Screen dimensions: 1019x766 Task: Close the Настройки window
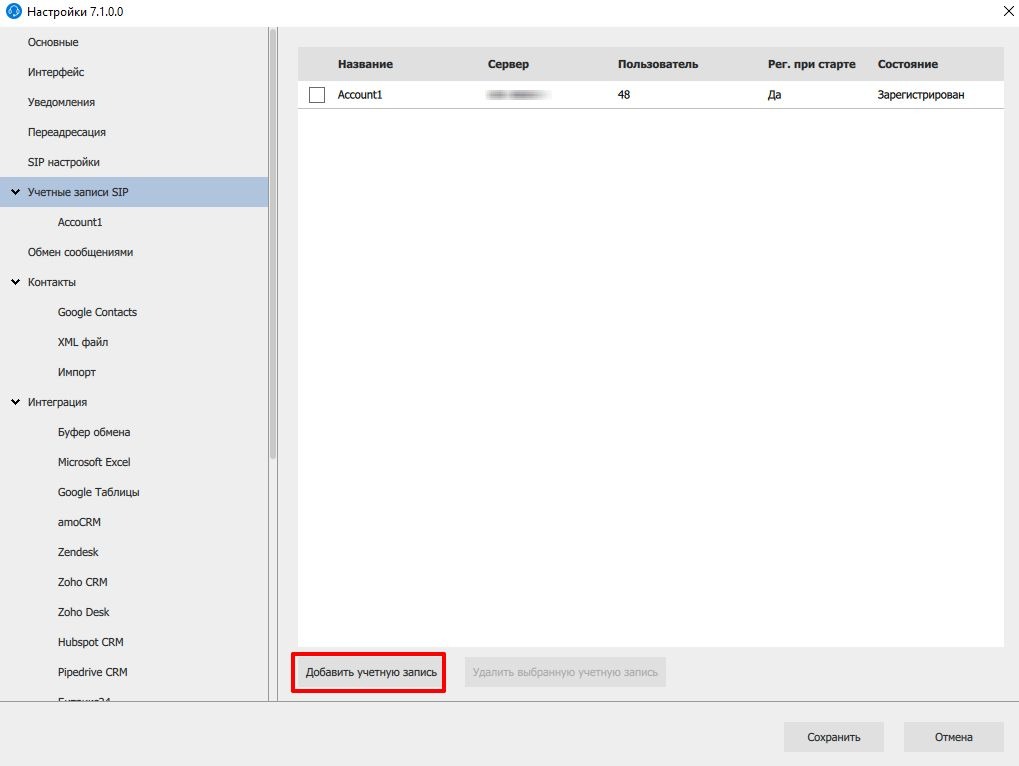click(x=1005, y=11)
